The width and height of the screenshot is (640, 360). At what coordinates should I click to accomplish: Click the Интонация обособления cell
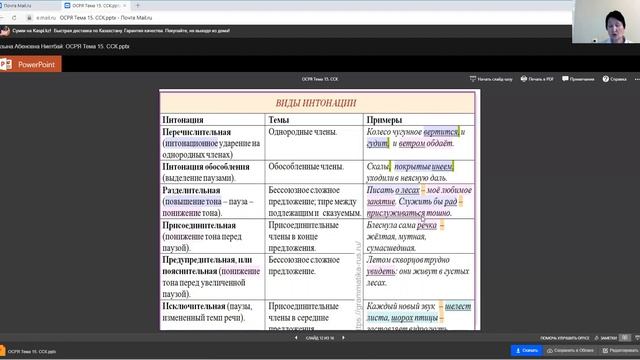(212, 172)
